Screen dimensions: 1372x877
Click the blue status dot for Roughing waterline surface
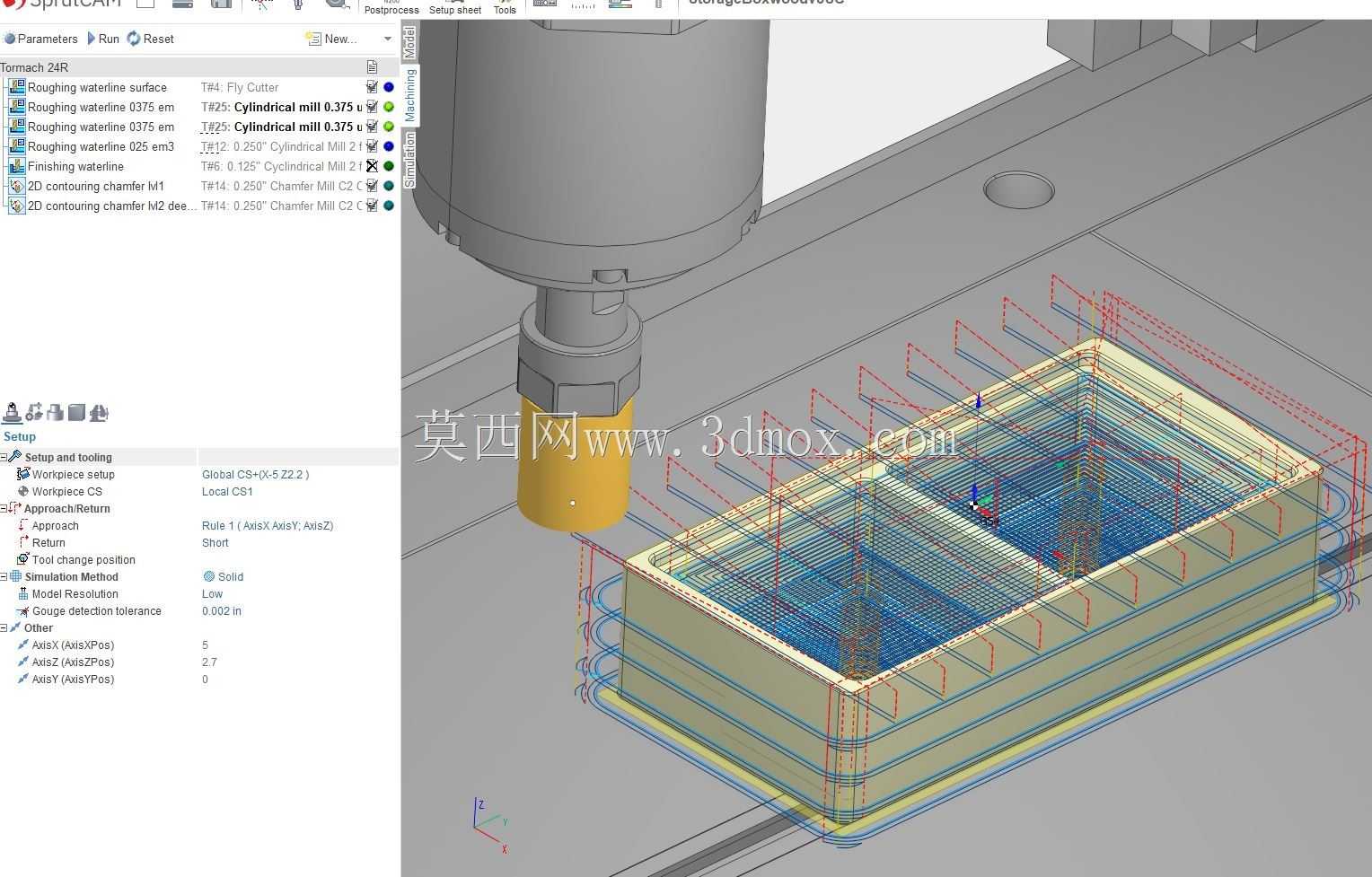pos(389,87)
